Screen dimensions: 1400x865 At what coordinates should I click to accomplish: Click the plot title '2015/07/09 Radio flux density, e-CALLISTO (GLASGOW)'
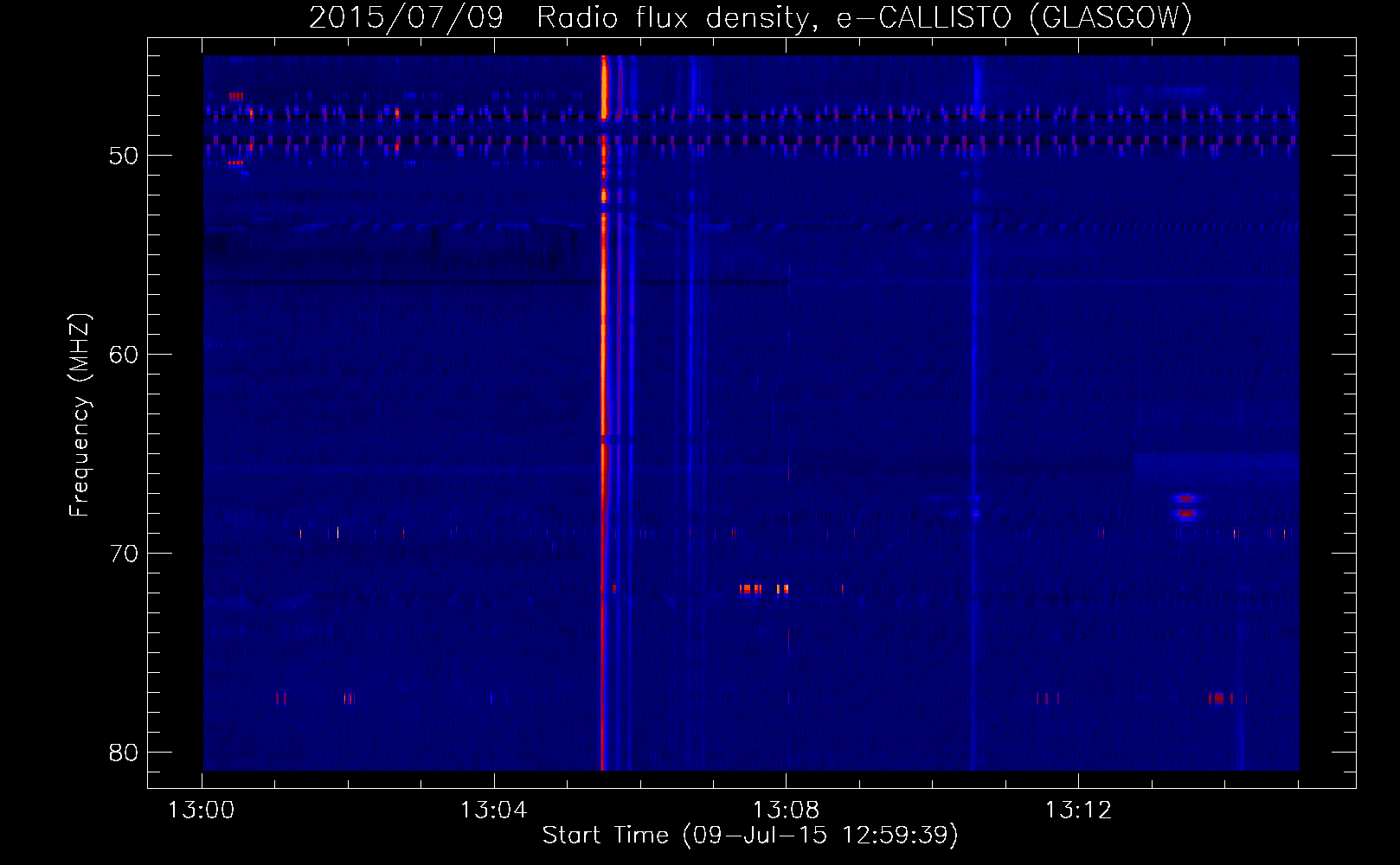750,17
